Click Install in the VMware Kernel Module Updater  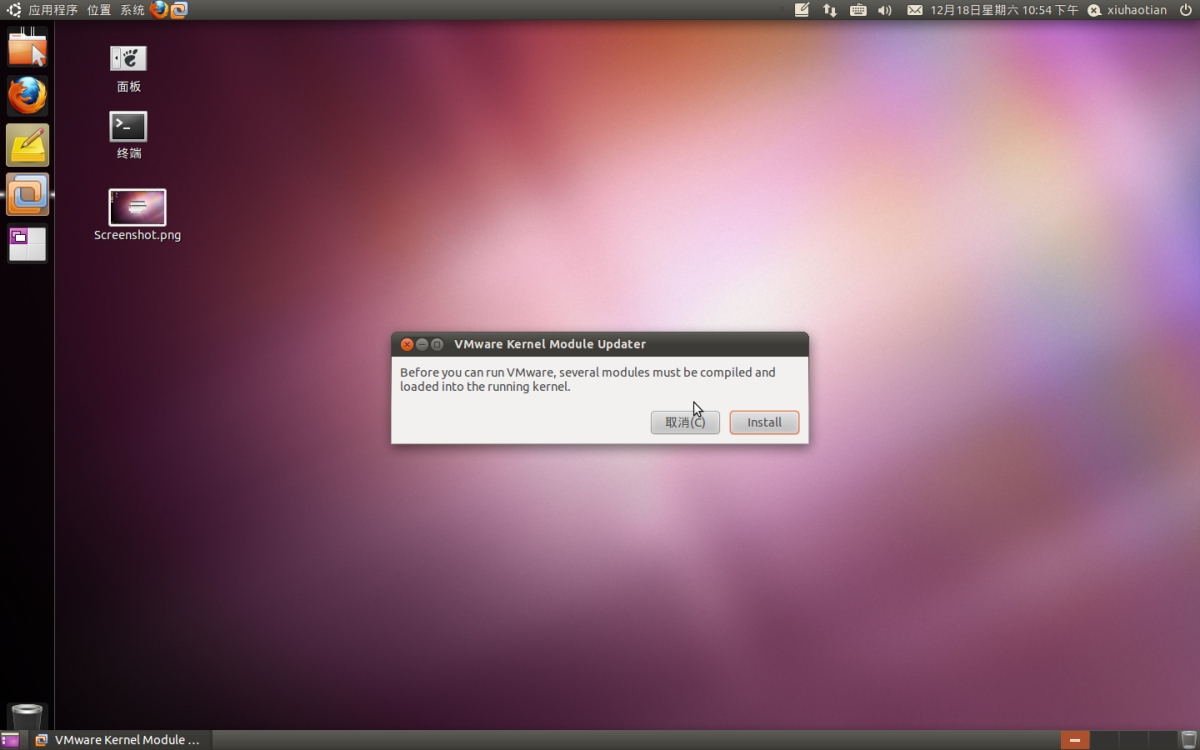pyautogui.click(x=764, y=422)
